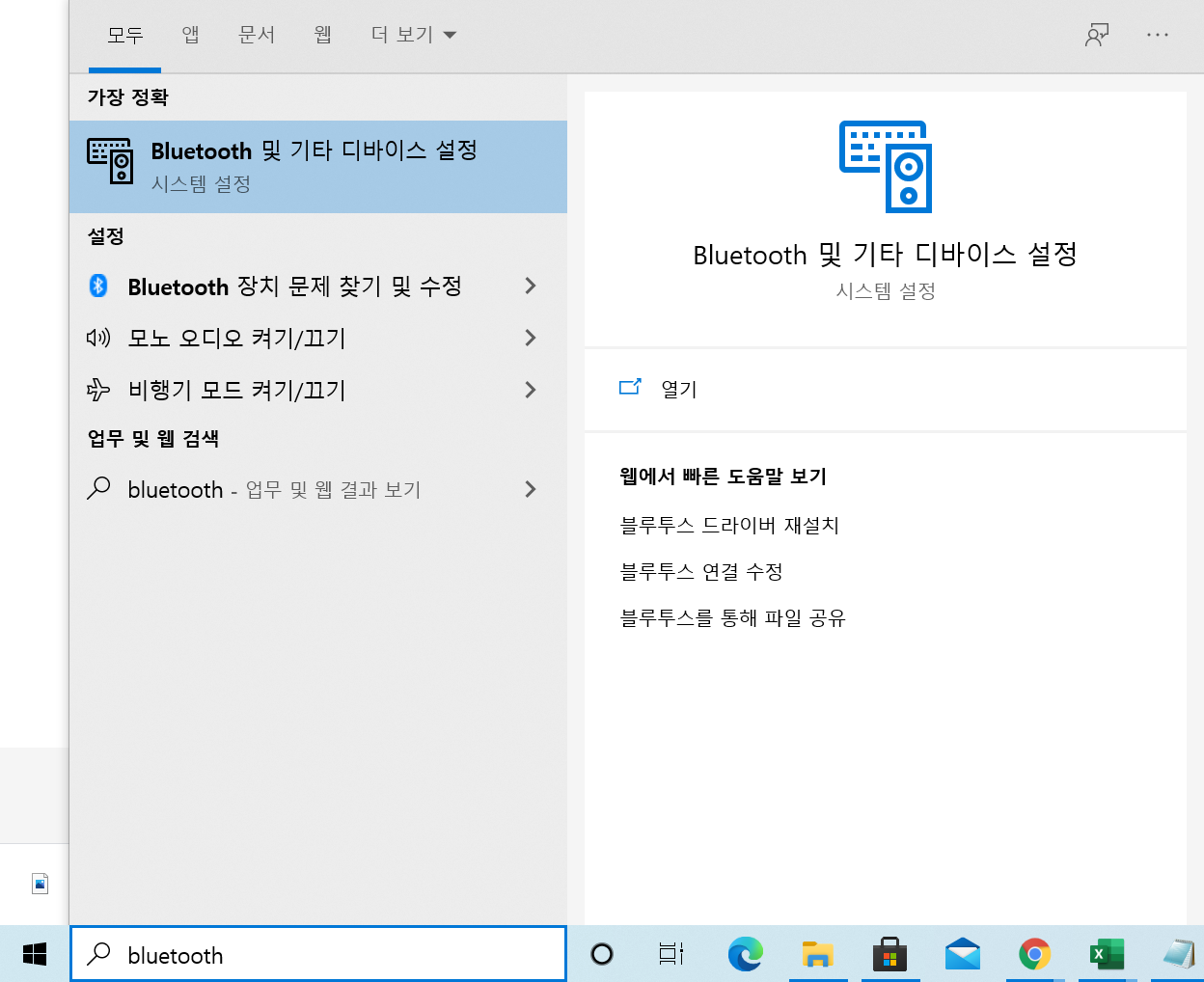
Task: Launch Microsoft Edge from the taskbar
Action: pyautogui.click(x=745, y=954)
